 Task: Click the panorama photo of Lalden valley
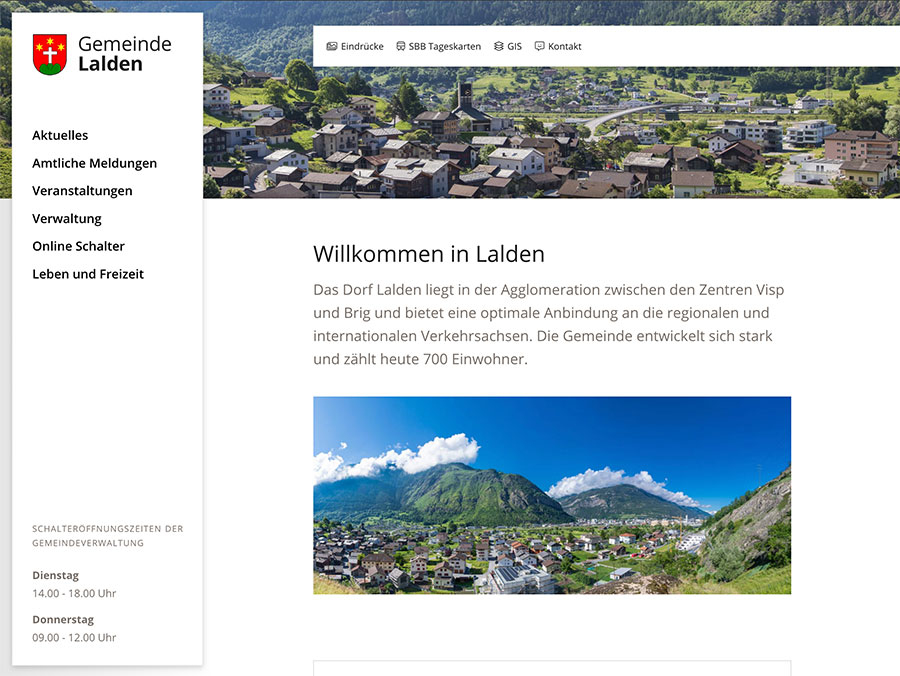click(x=552, y=495)
